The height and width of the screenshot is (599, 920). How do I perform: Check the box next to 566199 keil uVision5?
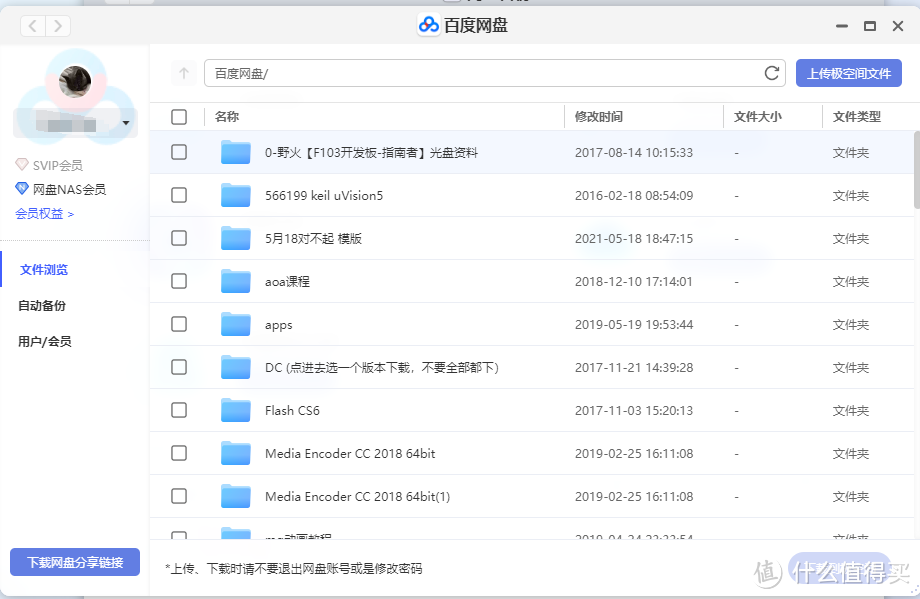(x=179, y=195)
